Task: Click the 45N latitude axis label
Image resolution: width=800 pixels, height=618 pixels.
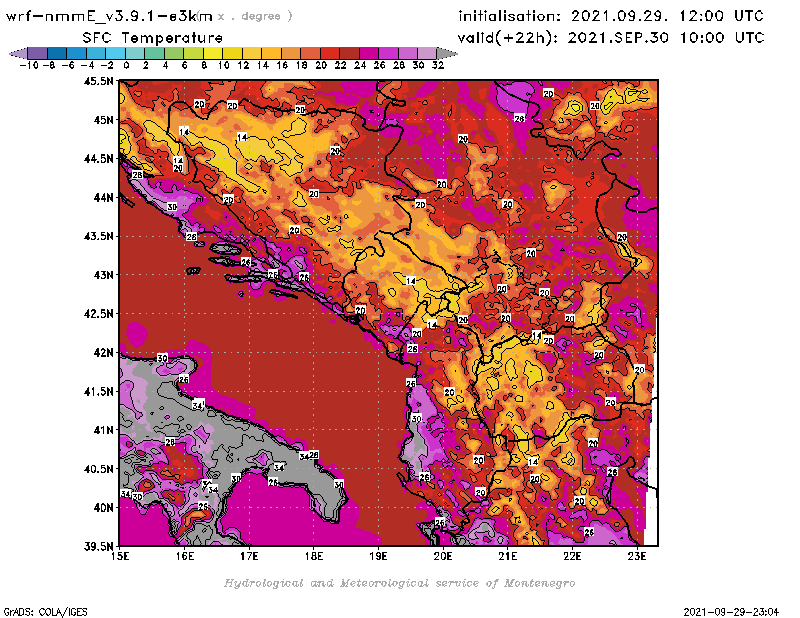Action: 103,120
